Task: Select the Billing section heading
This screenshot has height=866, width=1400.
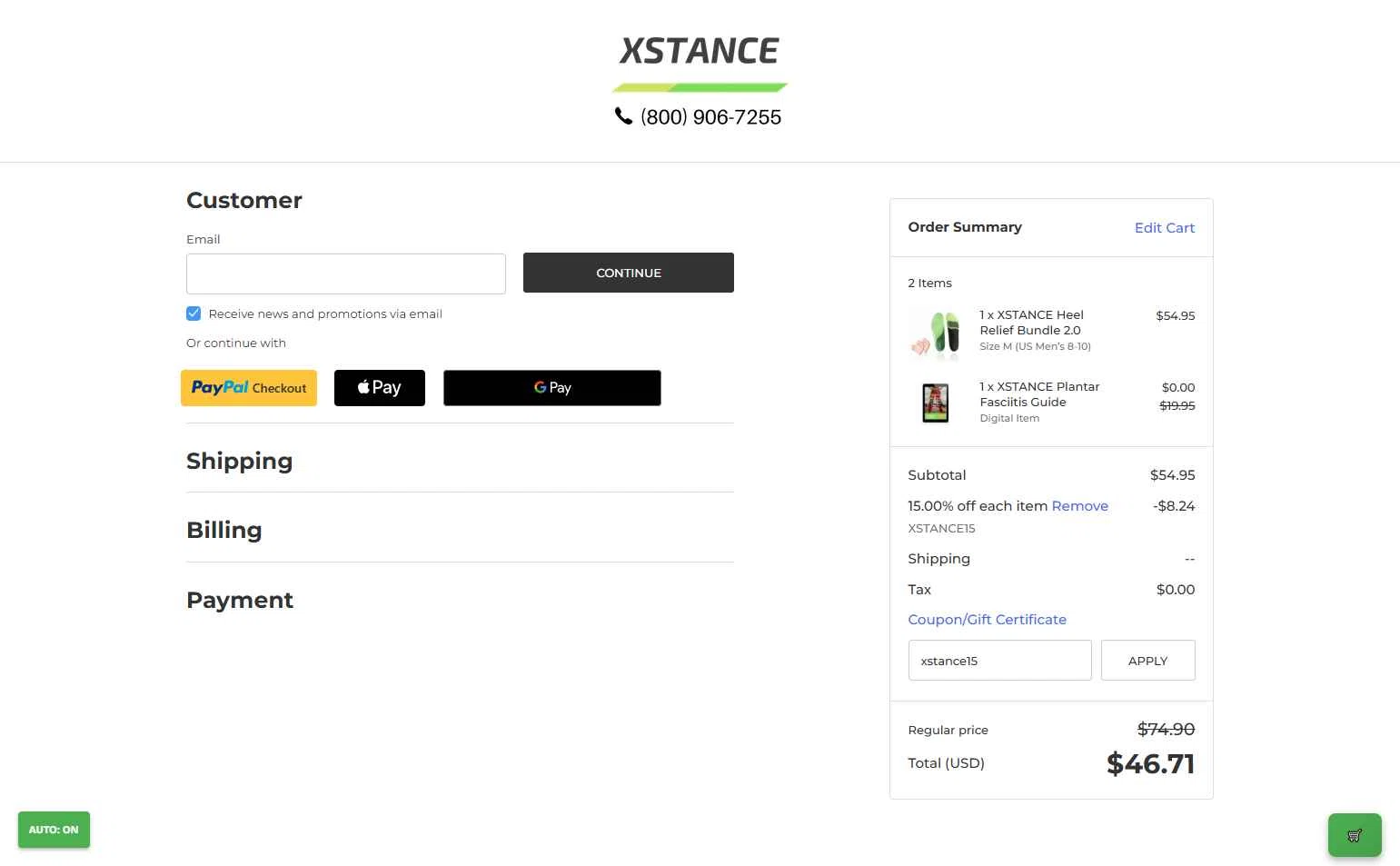Action: [x=224, y=531]
